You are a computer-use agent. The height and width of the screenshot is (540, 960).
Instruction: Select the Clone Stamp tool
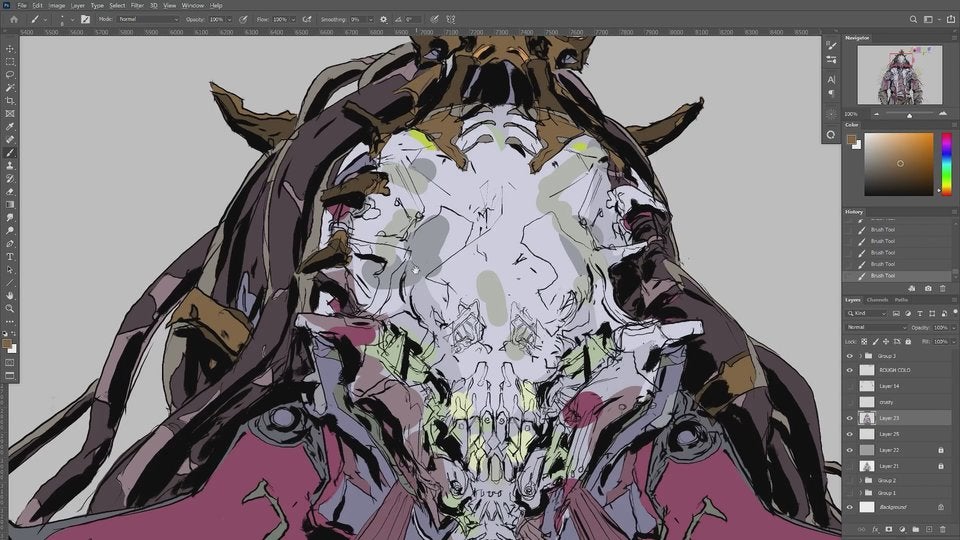pyautogui.click(x=10, y=165)
